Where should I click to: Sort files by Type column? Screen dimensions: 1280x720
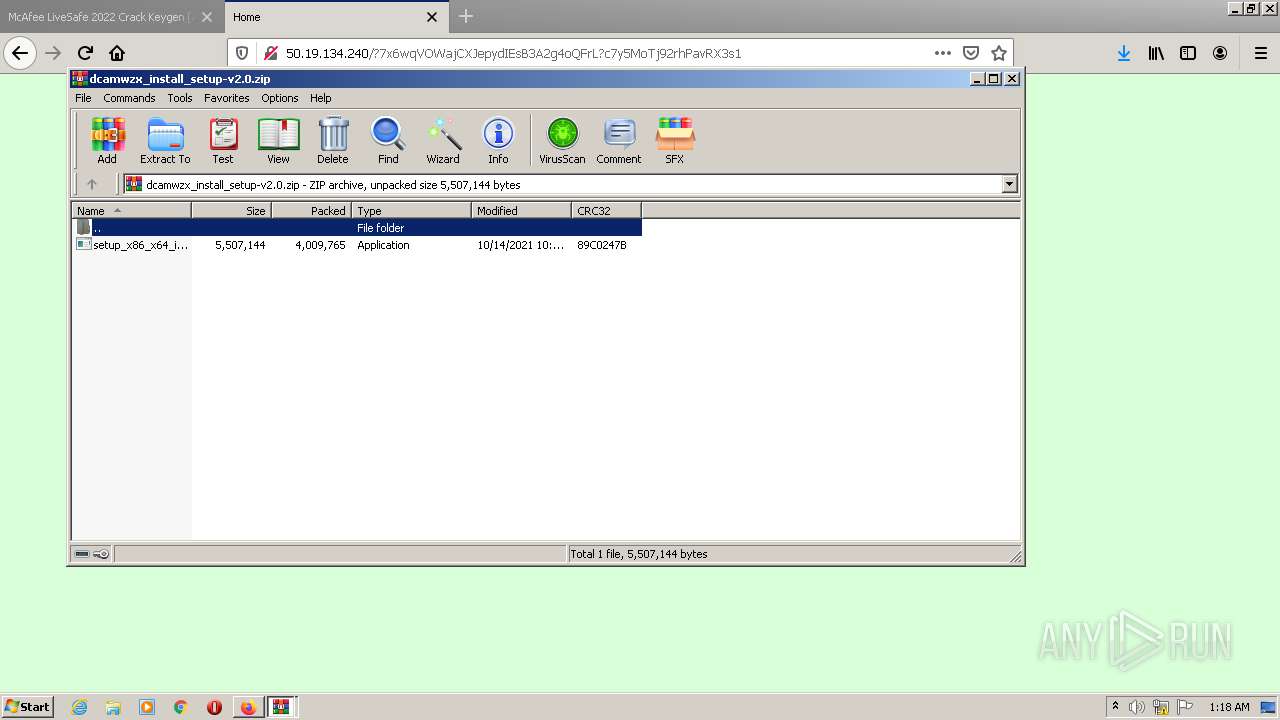pyautogui.click(x=411, y=210)
